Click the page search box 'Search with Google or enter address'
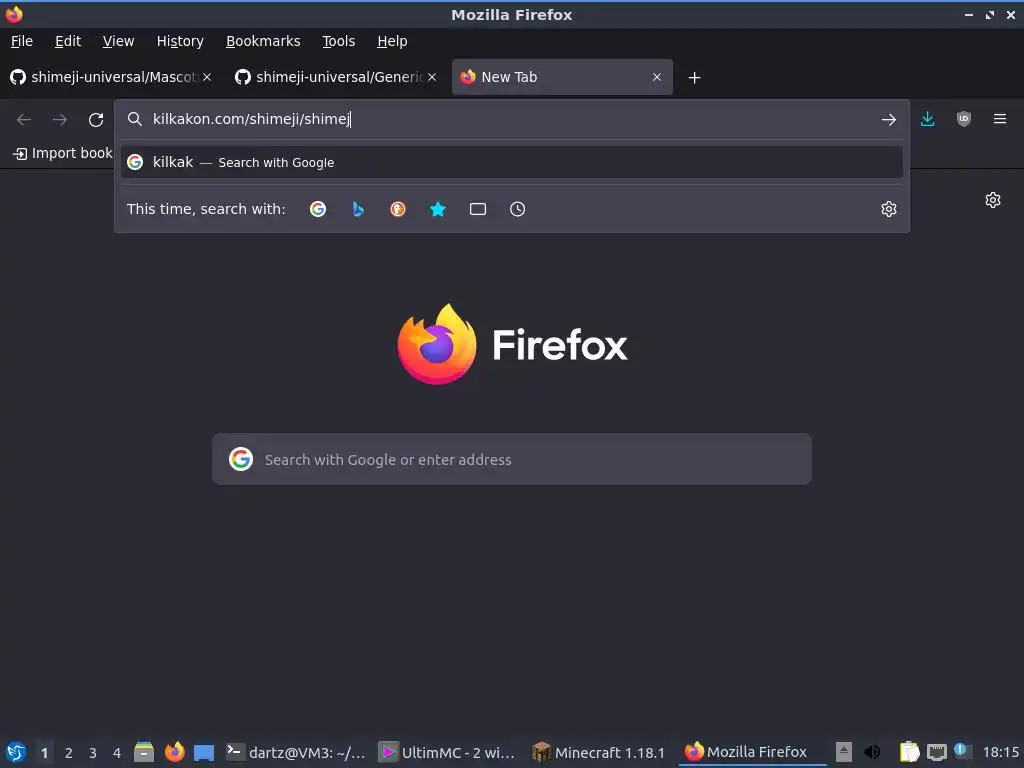Screen dimensions: 1024x768 (511, 459)
